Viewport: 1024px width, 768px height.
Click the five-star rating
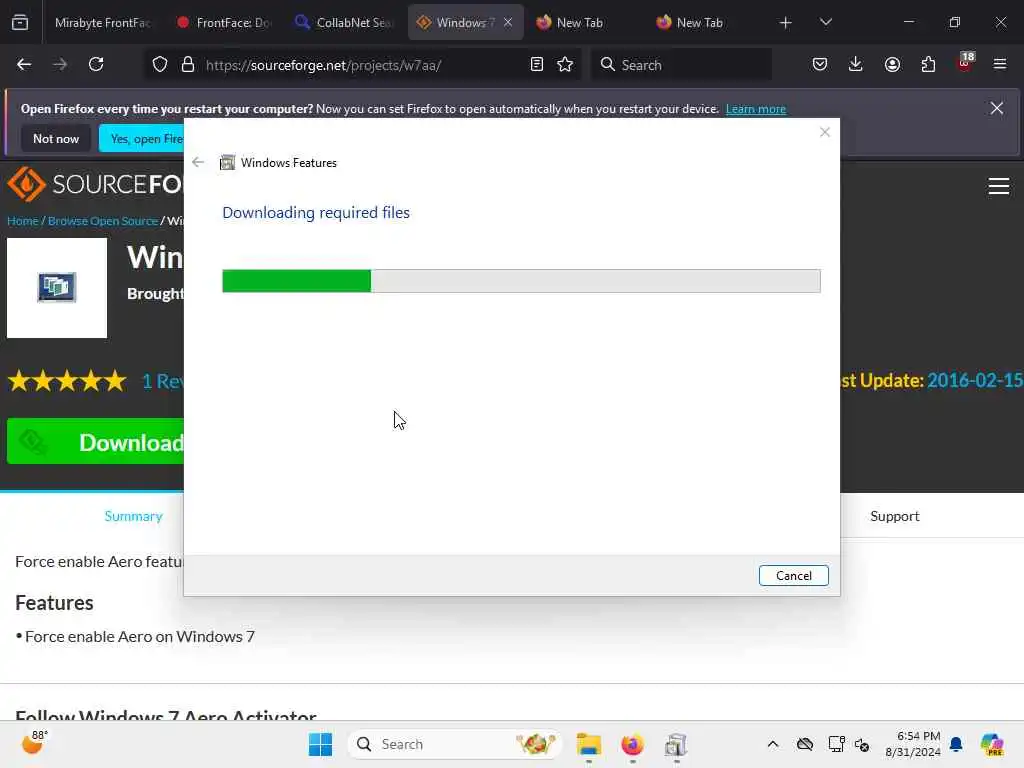pos(67,380)
